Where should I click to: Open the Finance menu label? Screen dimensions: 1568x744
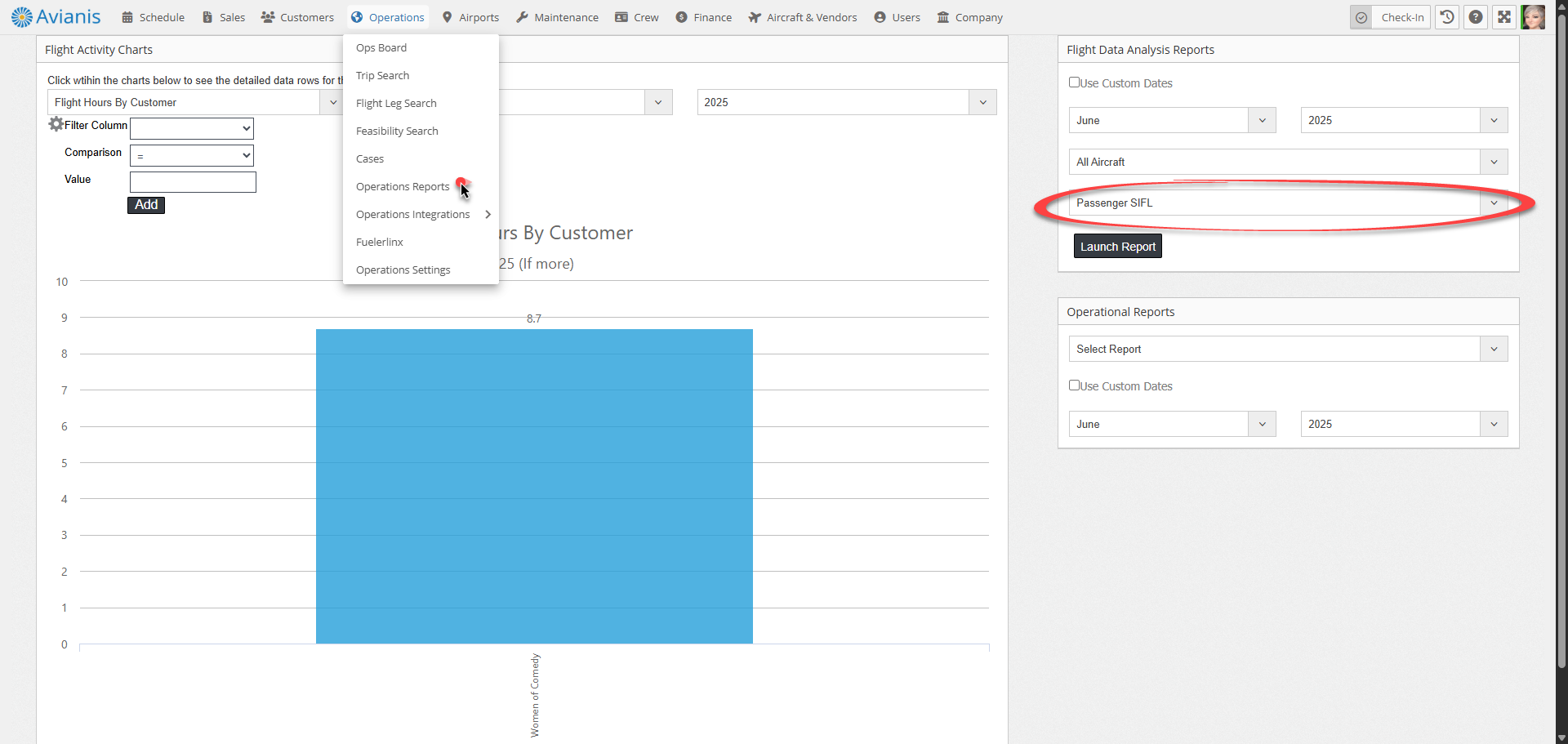click(x=712, y=17)
